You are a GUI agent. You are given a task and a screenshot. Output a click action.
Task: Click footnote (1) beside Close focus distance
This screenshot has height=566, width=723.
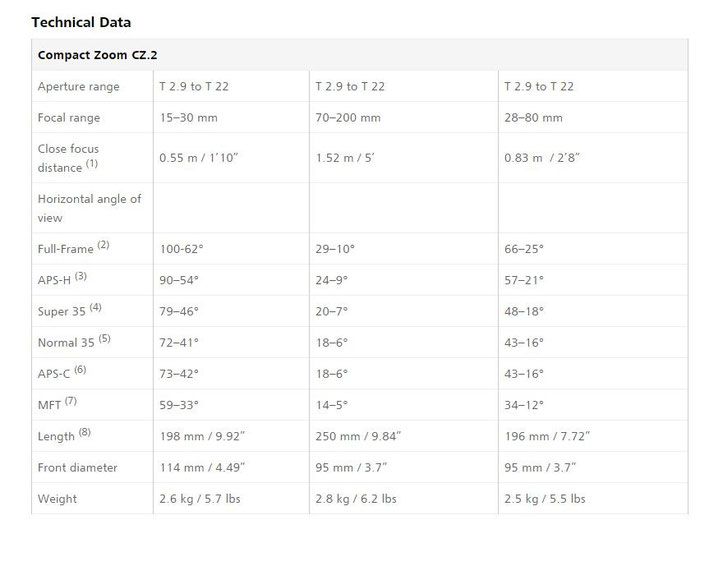pos(92,163)
